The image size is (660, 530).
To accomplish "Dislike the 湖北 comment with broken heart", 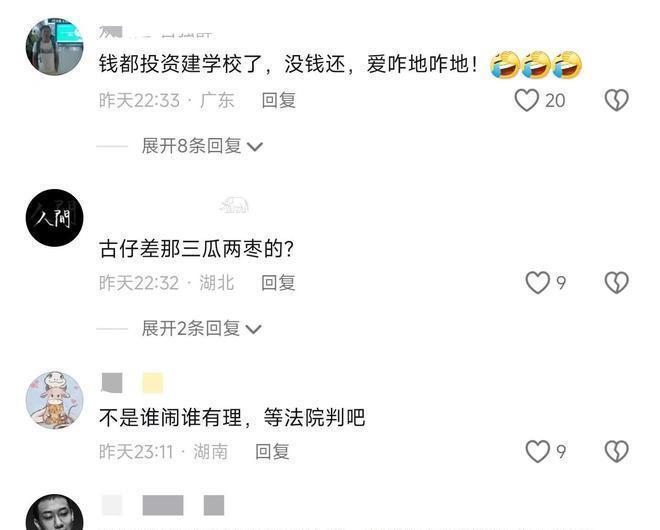I will [617, 282].
